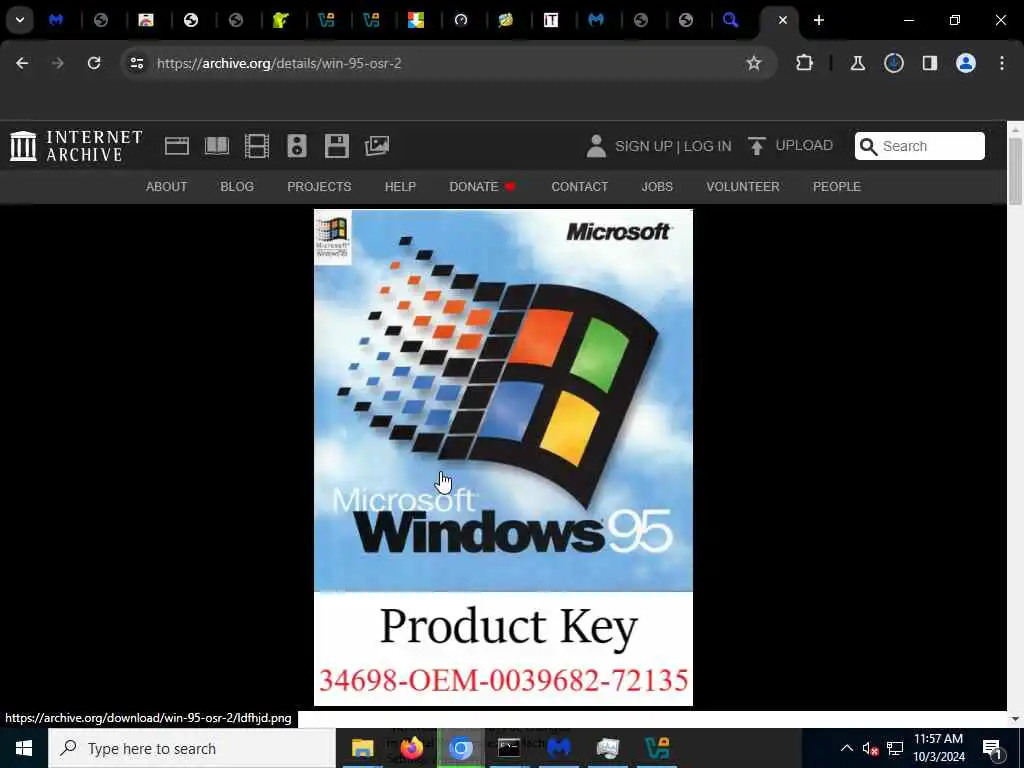Click the magnifier icon in Archive search
Viewport: 1024px width, 768px height.
click(x=868, y=146)
